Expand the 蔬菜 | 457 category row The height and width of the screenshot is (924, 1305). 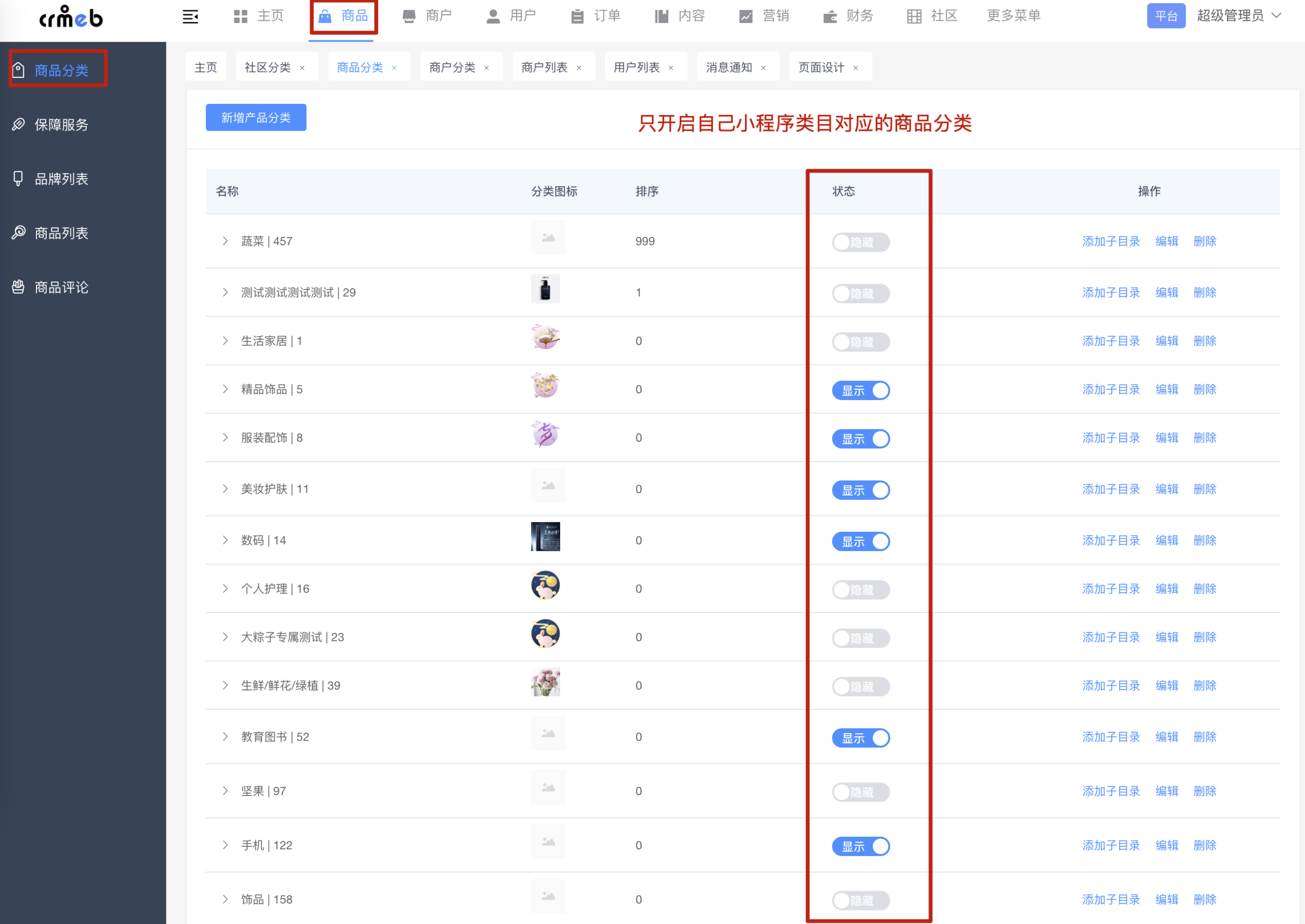pos(226,241)
